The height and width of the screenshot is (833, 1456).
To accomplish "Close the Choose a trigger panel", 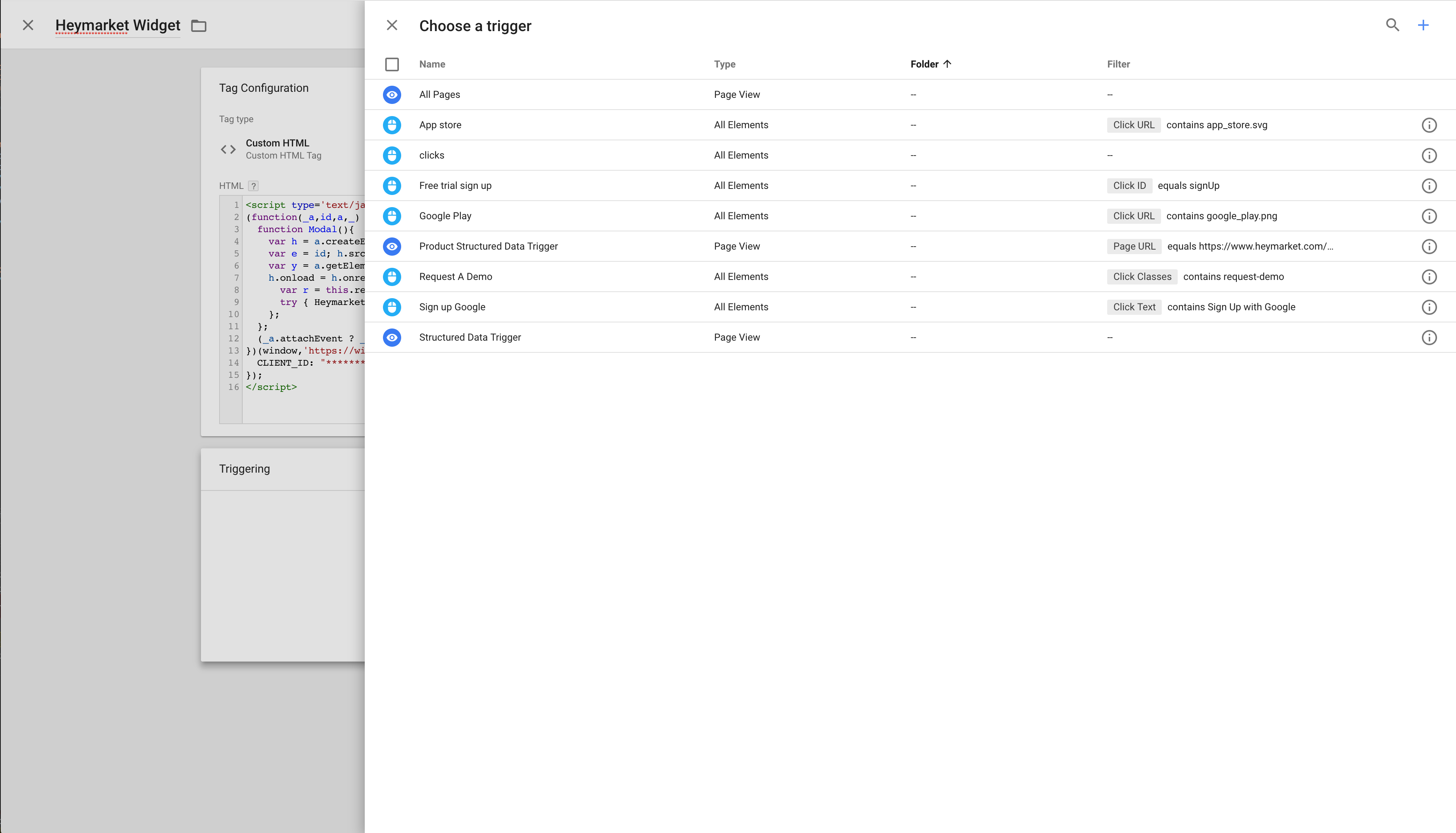I will pos(392,25).
